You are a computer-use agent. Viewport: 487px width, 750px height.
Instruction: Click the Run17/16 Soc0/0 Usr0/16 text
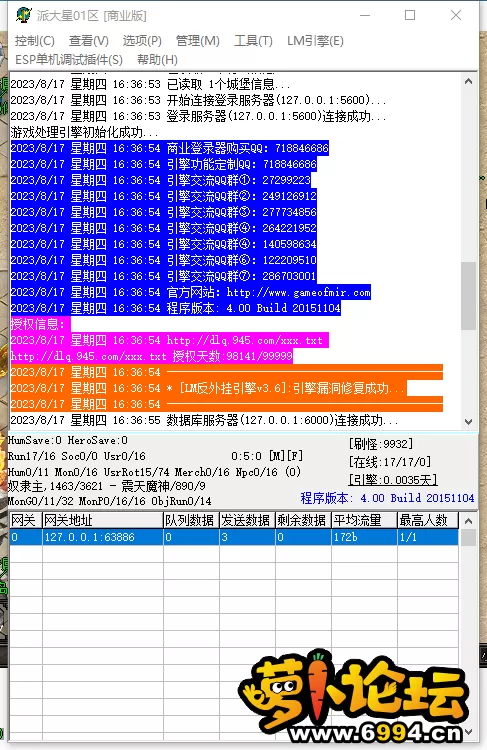click(x=77, y=456)
